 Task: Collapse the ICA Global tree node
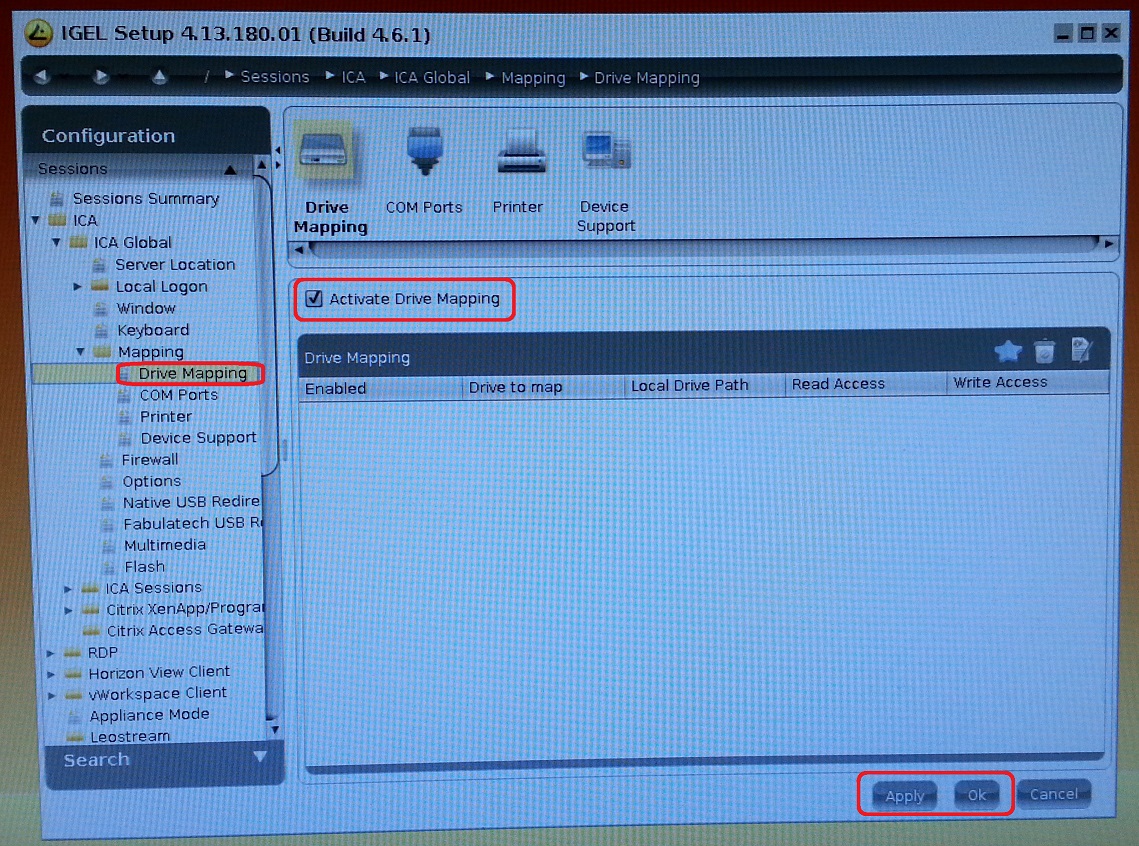pos(56,242)
